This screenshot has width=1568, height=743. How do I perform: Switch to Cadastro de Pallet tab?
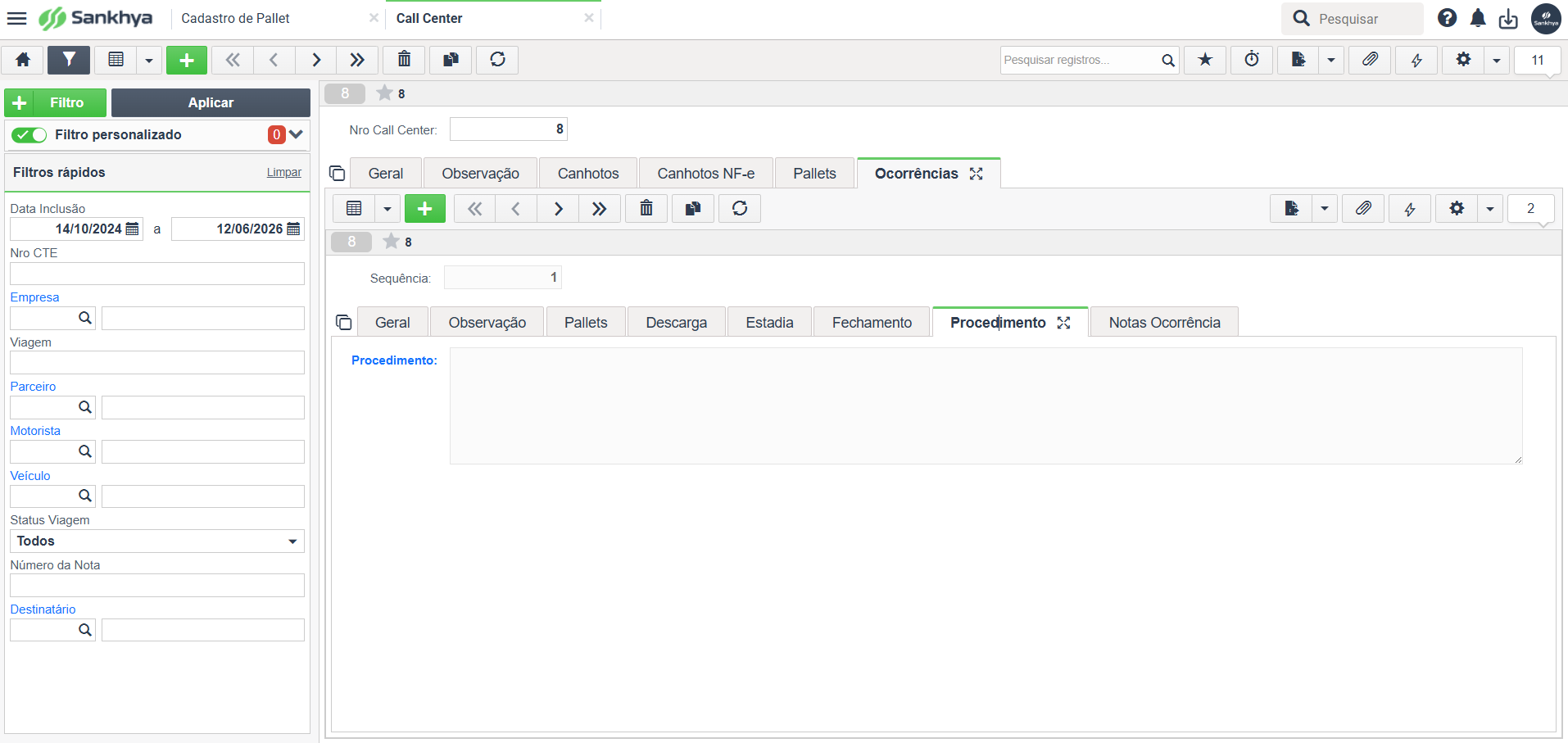(x=236, y=18)
